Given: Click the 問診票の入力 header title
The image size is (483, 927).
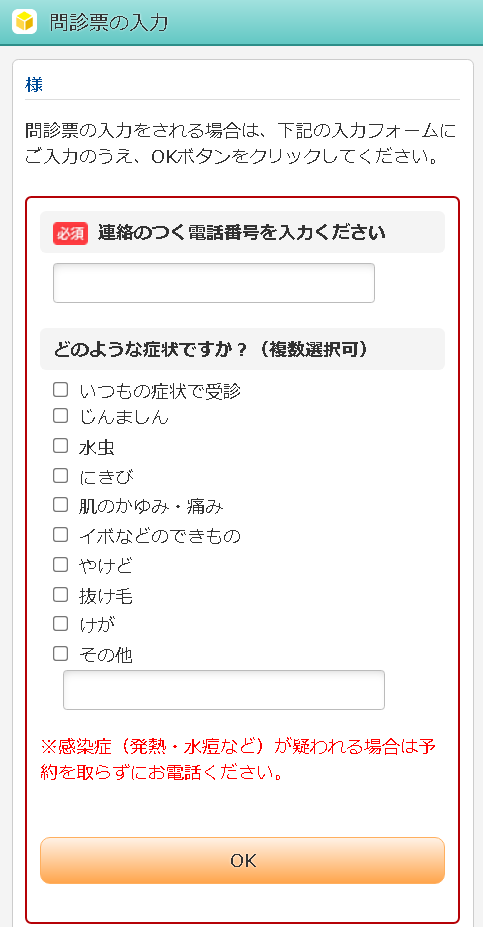Looking at the screenshot, I should (x=109, y=22).
